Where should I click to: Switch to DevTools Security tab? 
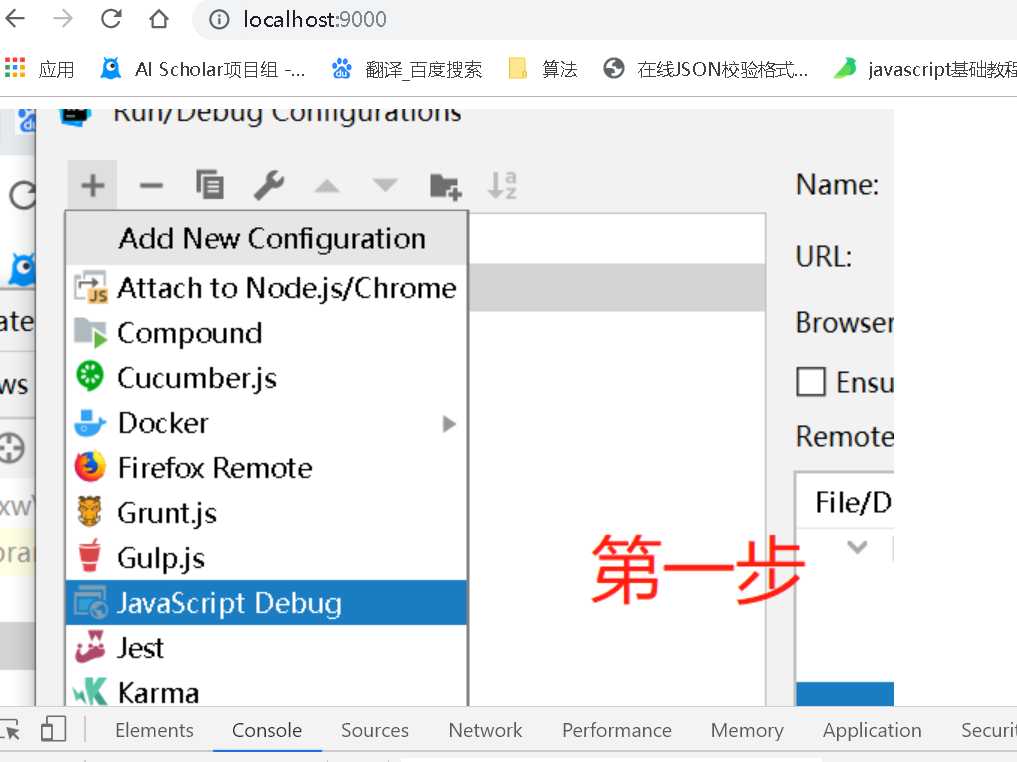pyautogui.click(x=988, y=730)
